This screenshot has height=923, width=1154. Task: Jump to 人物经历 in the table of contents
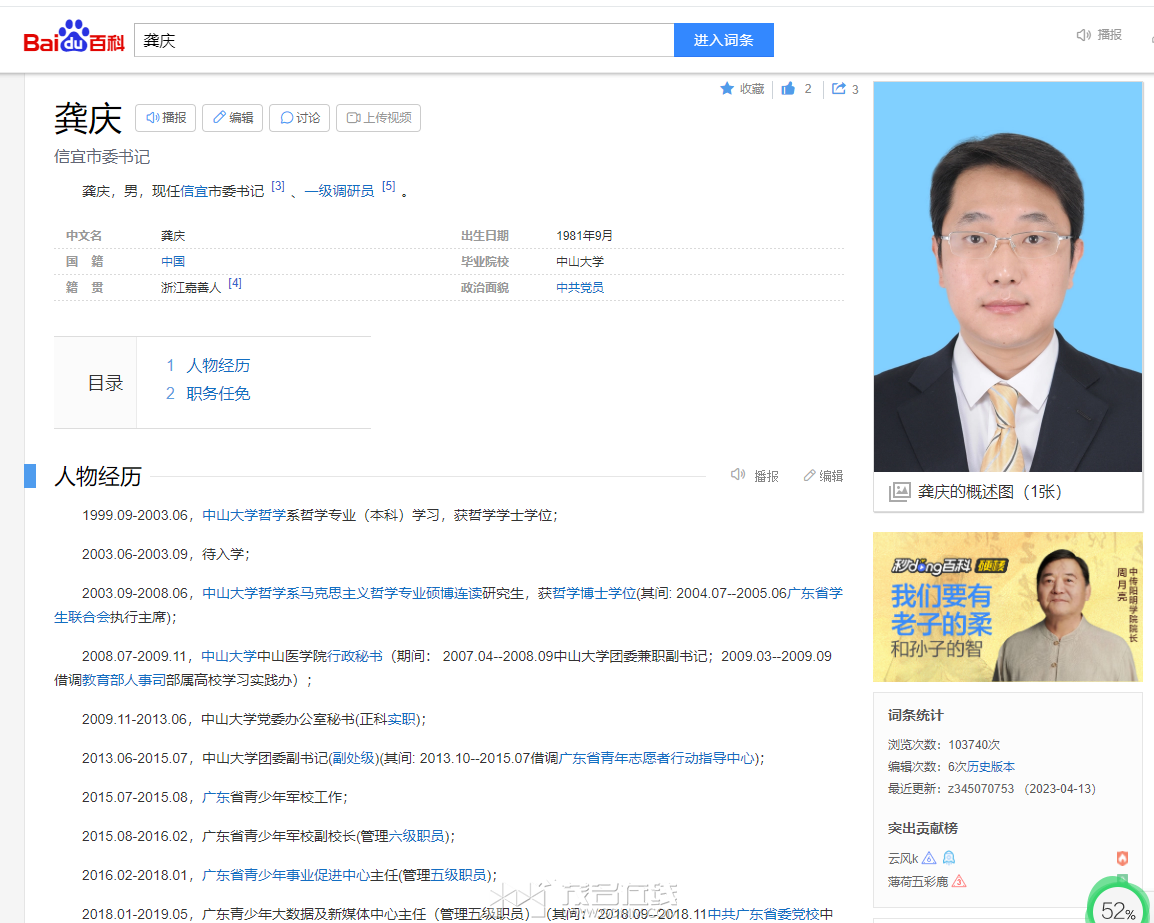click(218, 366)
